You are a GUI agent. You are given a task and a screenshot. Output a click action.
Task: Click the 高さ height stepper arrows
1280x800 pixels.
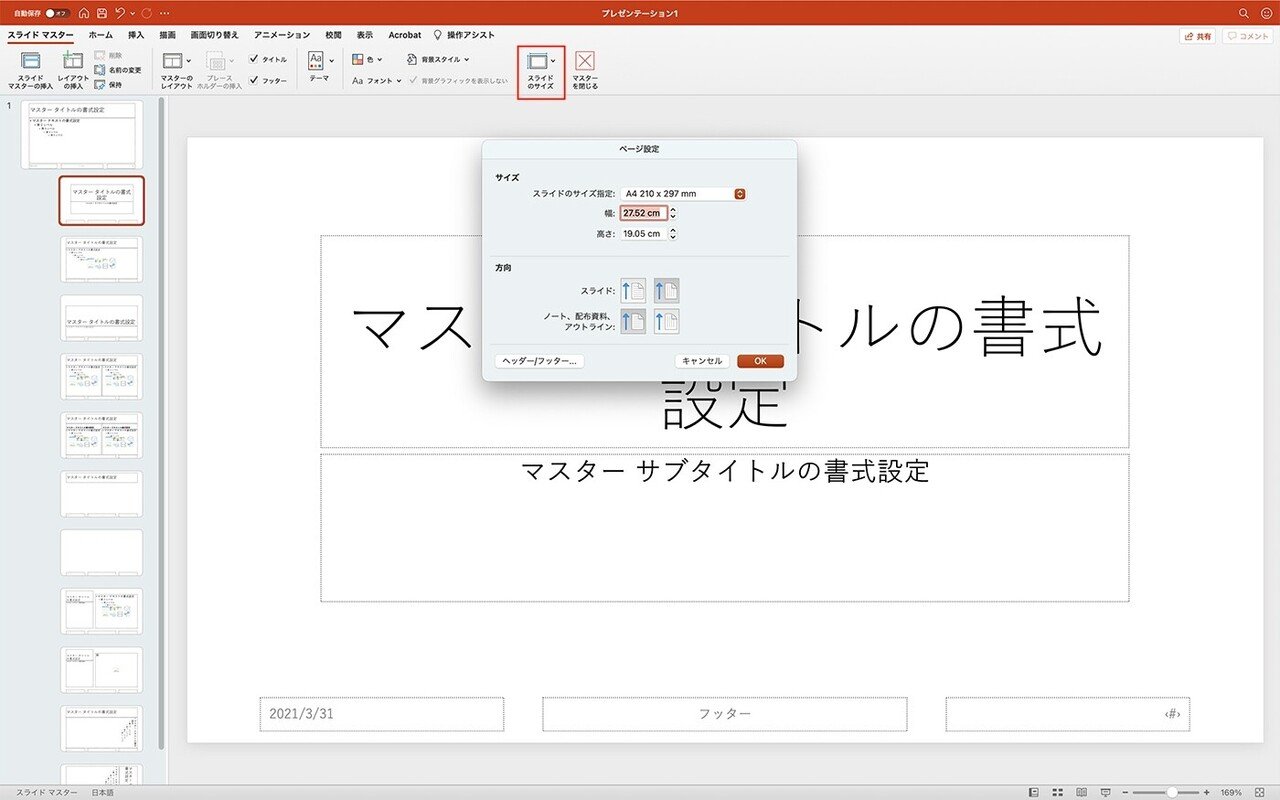(673, 233)
